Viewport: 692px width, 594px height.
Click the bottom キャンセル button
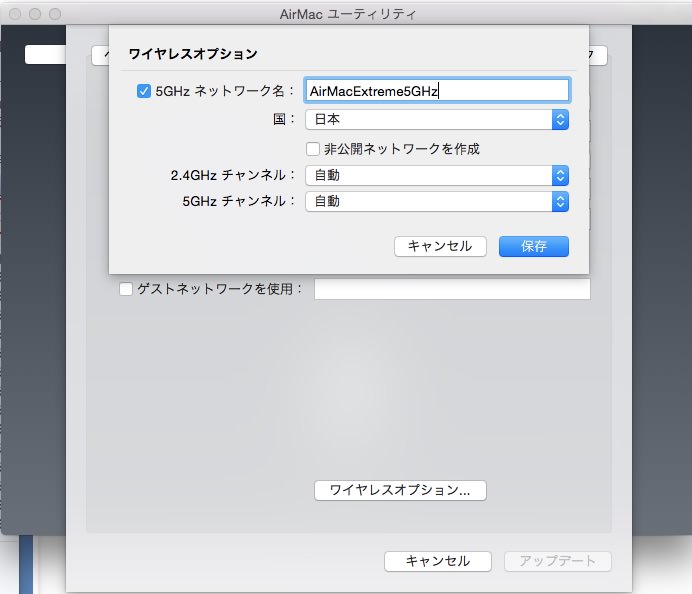pyautogui.click(x=438, y=561)
